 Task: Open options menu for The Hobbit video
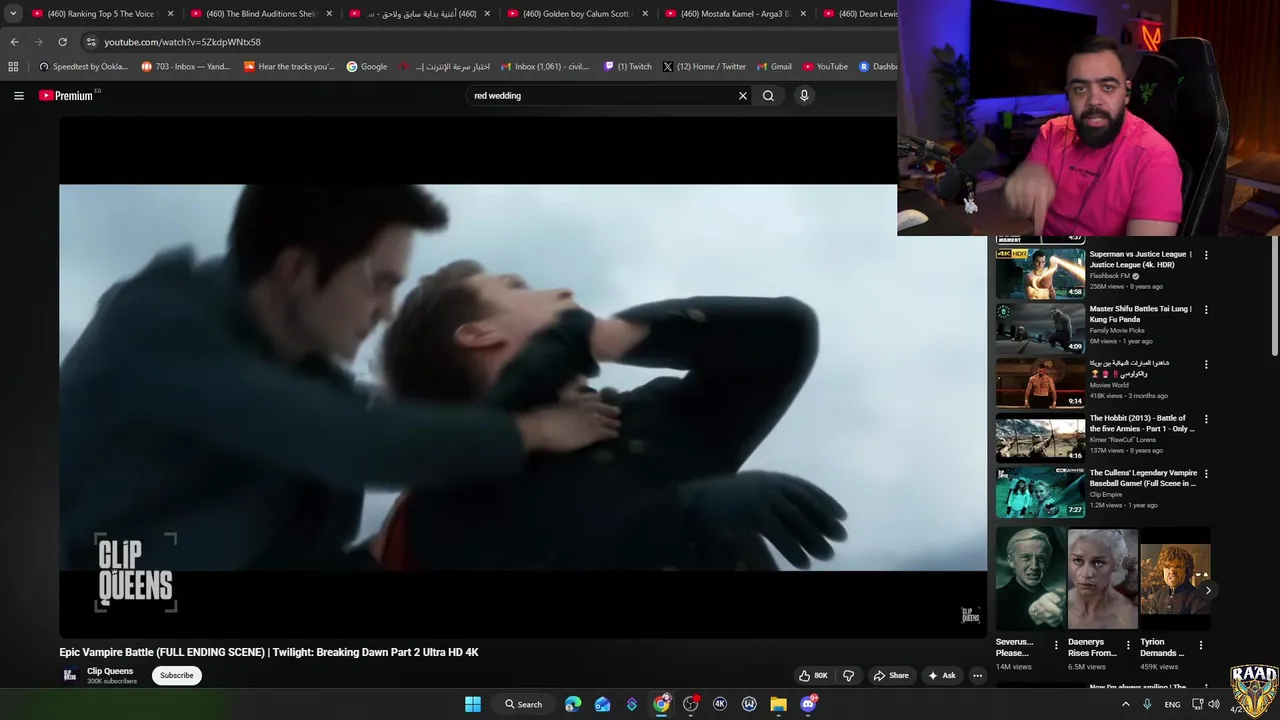(x=1206, y=419)
